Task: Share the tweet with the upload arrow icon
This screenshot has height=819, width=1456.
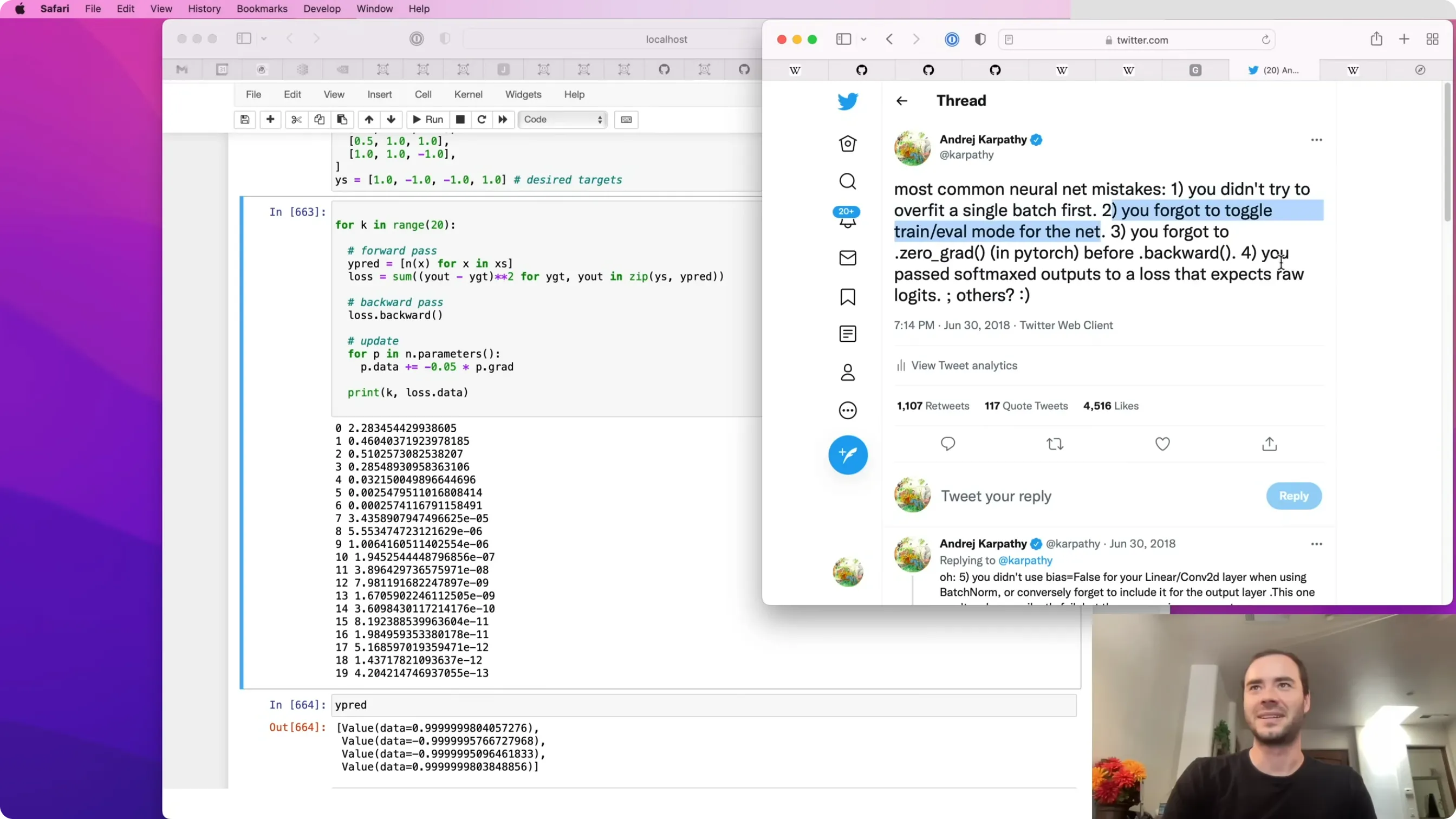Action: click(1270, 444)
